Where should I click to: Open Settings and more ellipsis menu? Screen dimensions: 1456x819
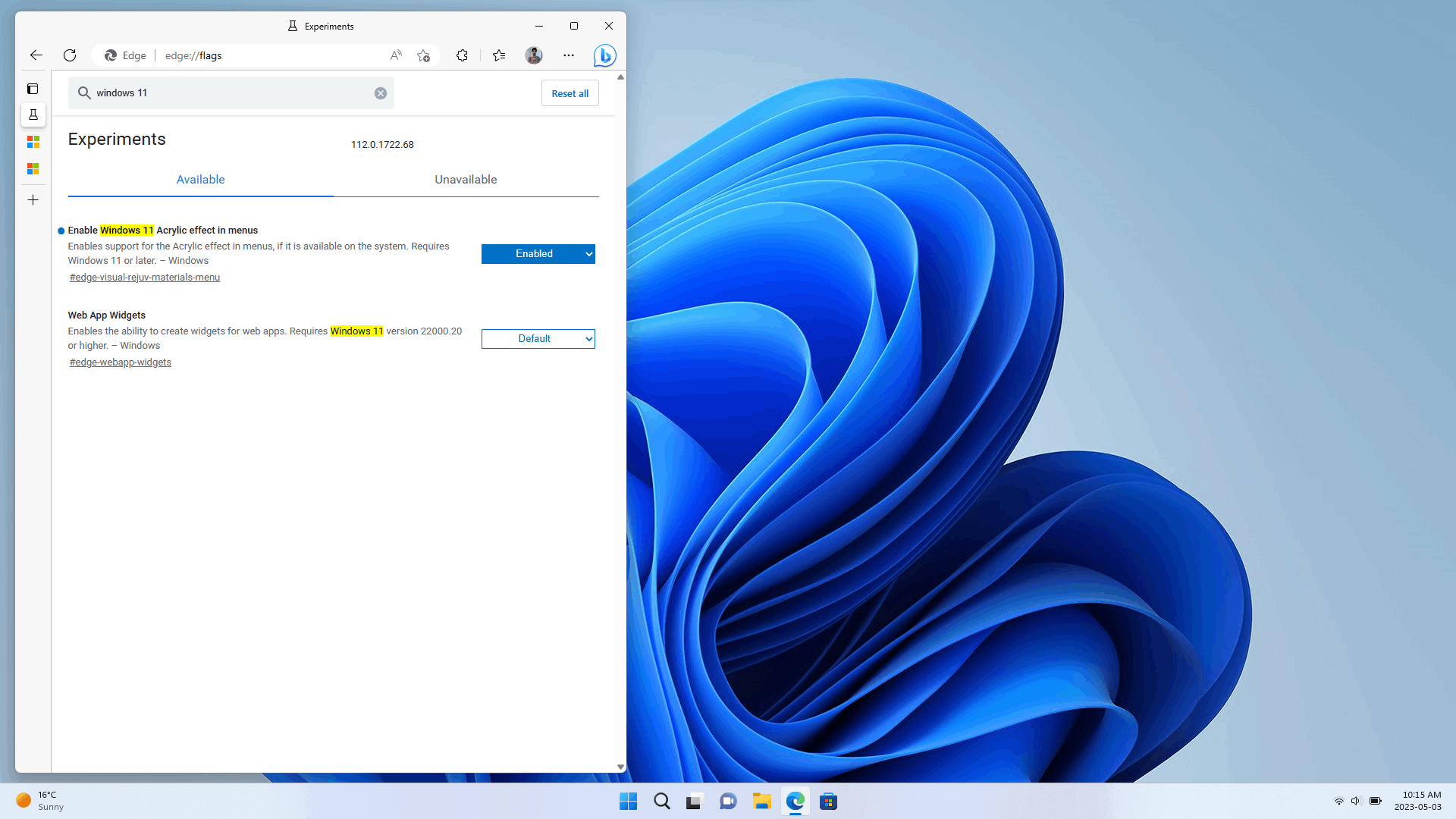pyautogui.click(x=569, y=55)
